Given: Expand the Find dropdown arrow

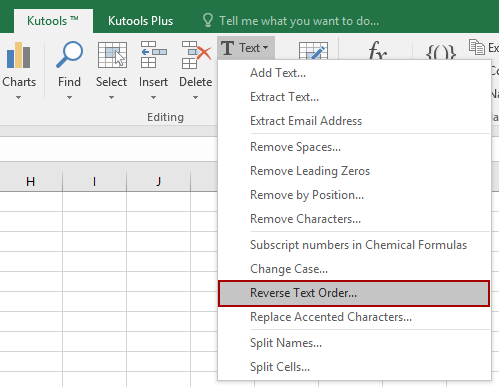Looking at the screenshot, I should [x=69, y=97].
